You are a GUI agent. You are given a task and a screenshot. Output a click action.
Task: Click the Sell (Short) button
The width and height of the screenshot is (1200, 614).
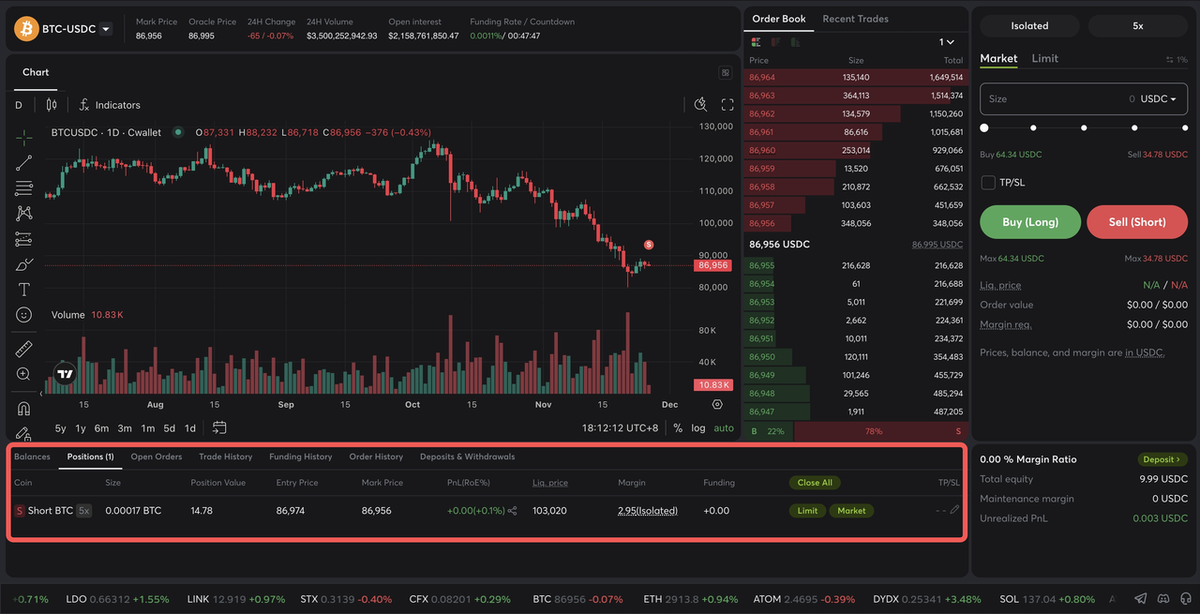coord(1138,222)
